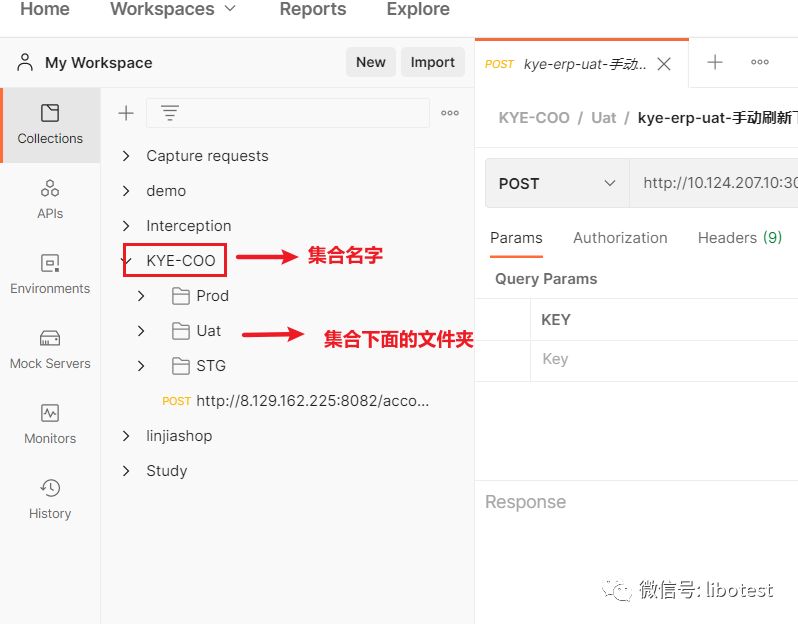Screen dimensions: 798x624
Task: Click My Workspace user icon
Action: (x=25, y=62)
